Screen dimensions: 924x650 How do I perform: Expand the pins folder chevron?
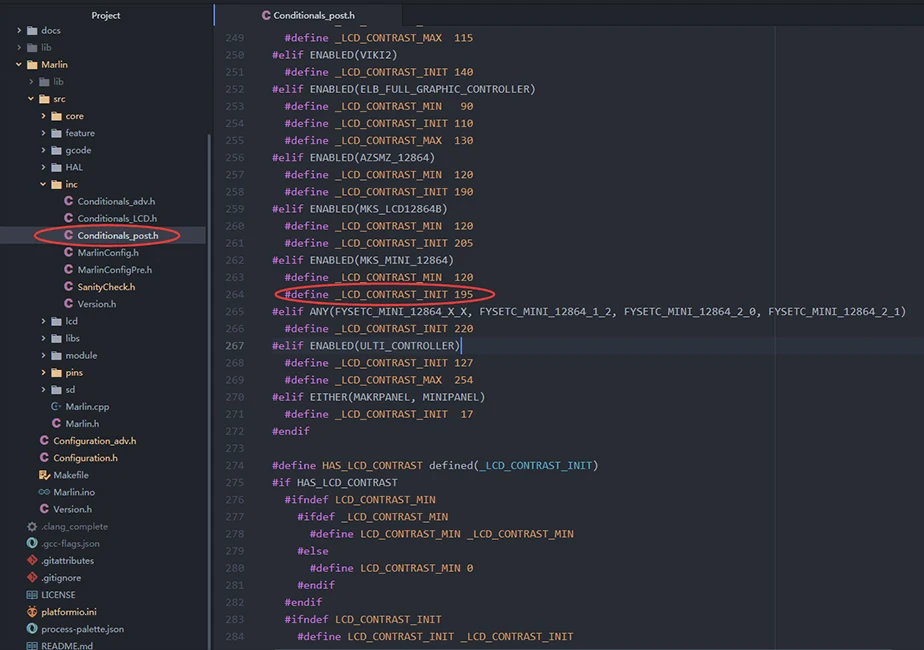43,372
